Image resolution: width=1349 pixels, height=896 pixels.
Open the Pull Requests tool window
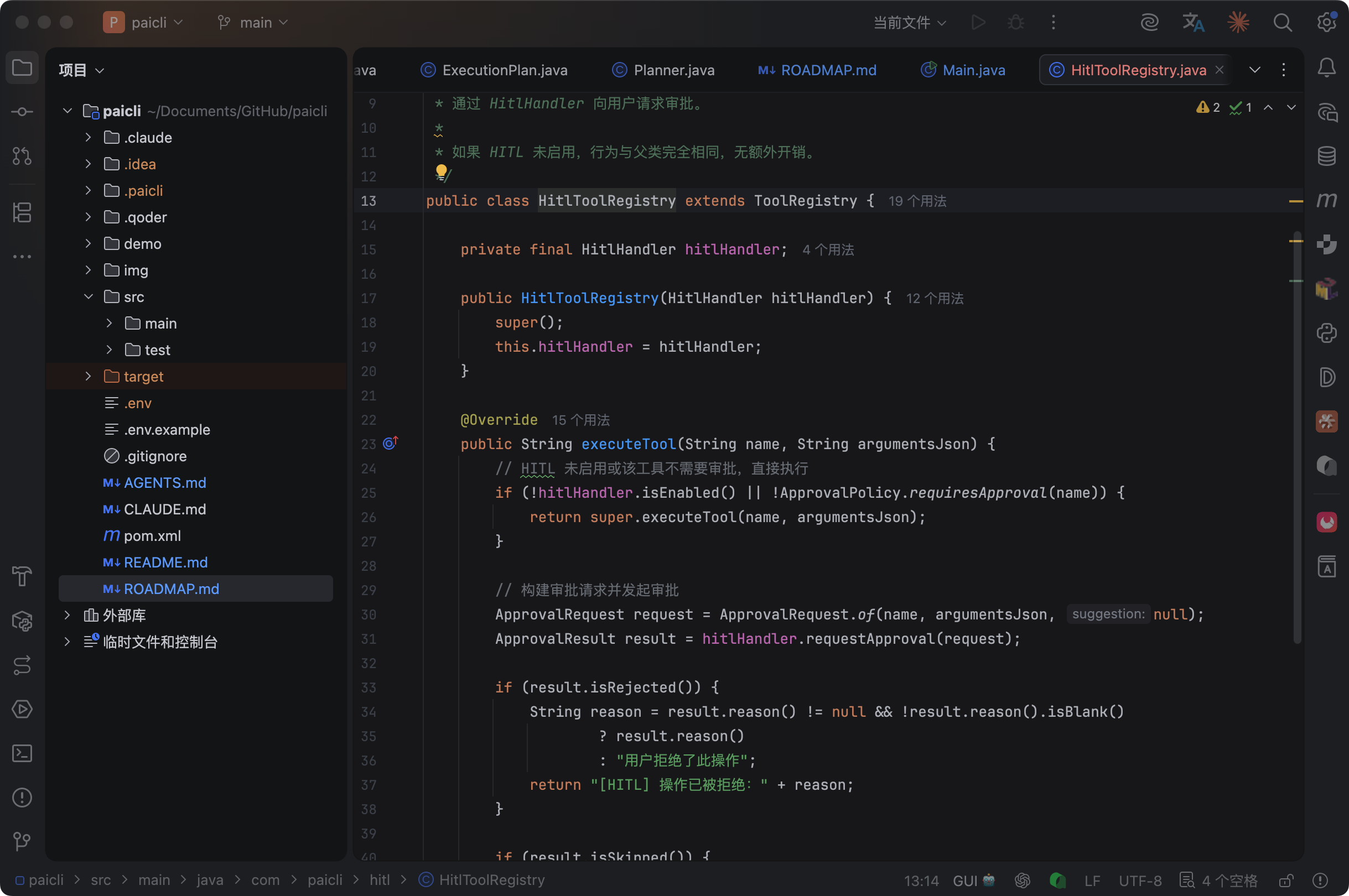pyautogui.click(x=22, y=156)
